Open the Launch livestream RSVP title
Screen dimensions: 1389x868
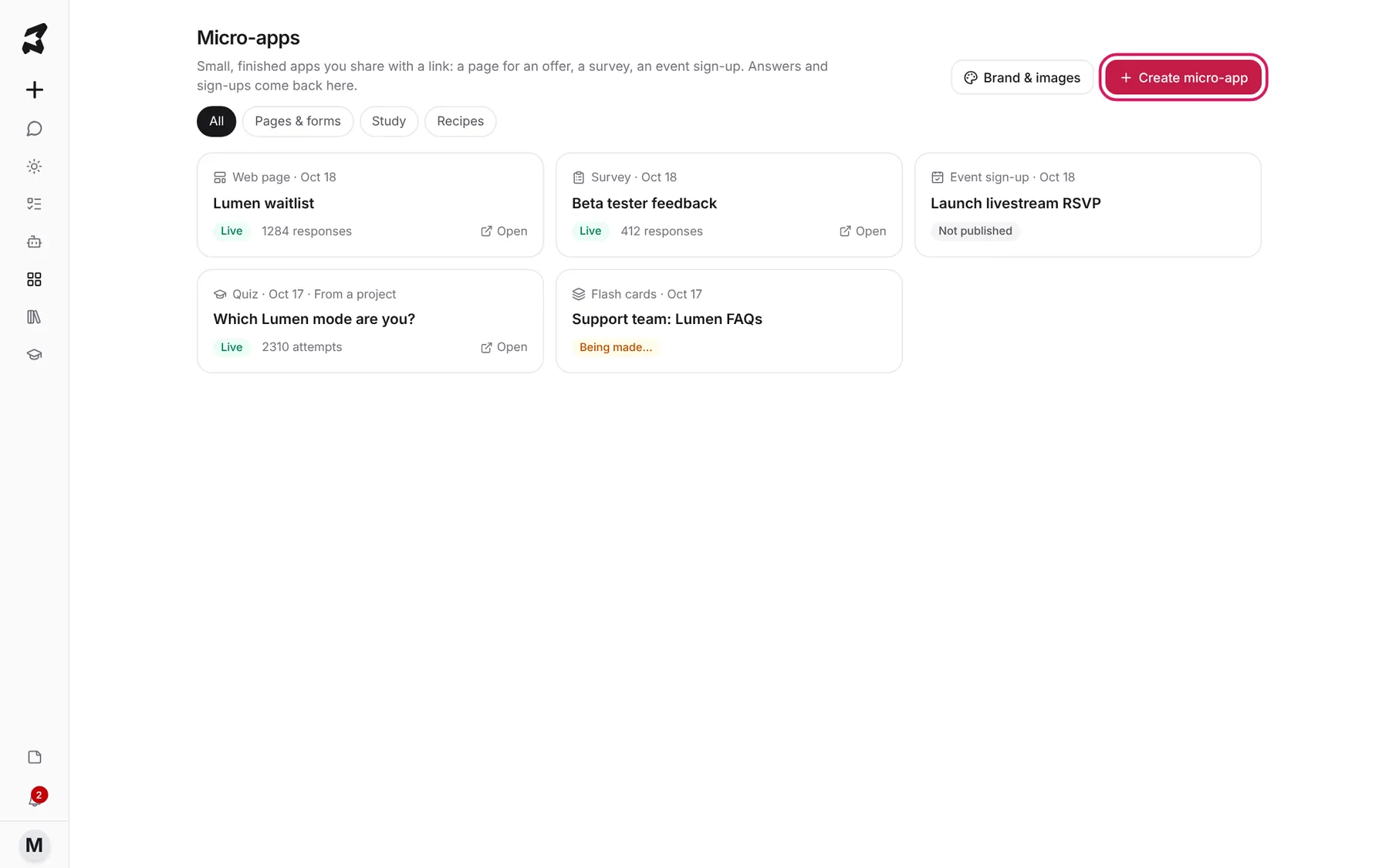click(1016, 203)
